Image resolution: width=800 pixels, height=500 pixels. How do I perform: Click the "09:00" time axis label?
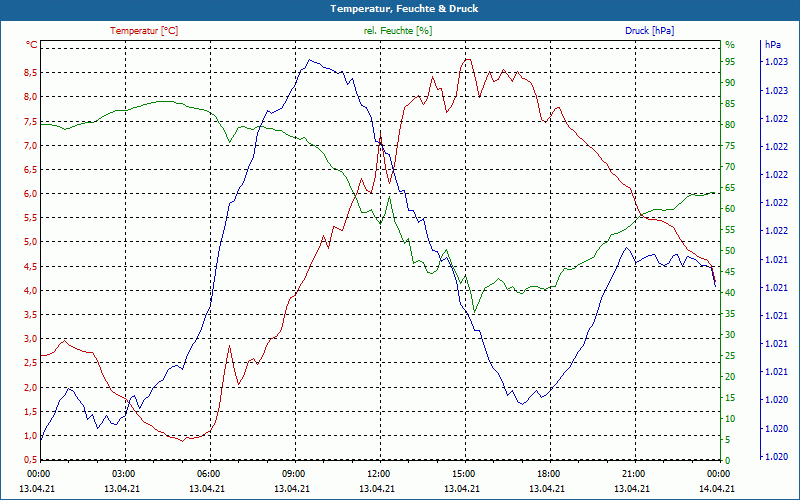(293, 473)
